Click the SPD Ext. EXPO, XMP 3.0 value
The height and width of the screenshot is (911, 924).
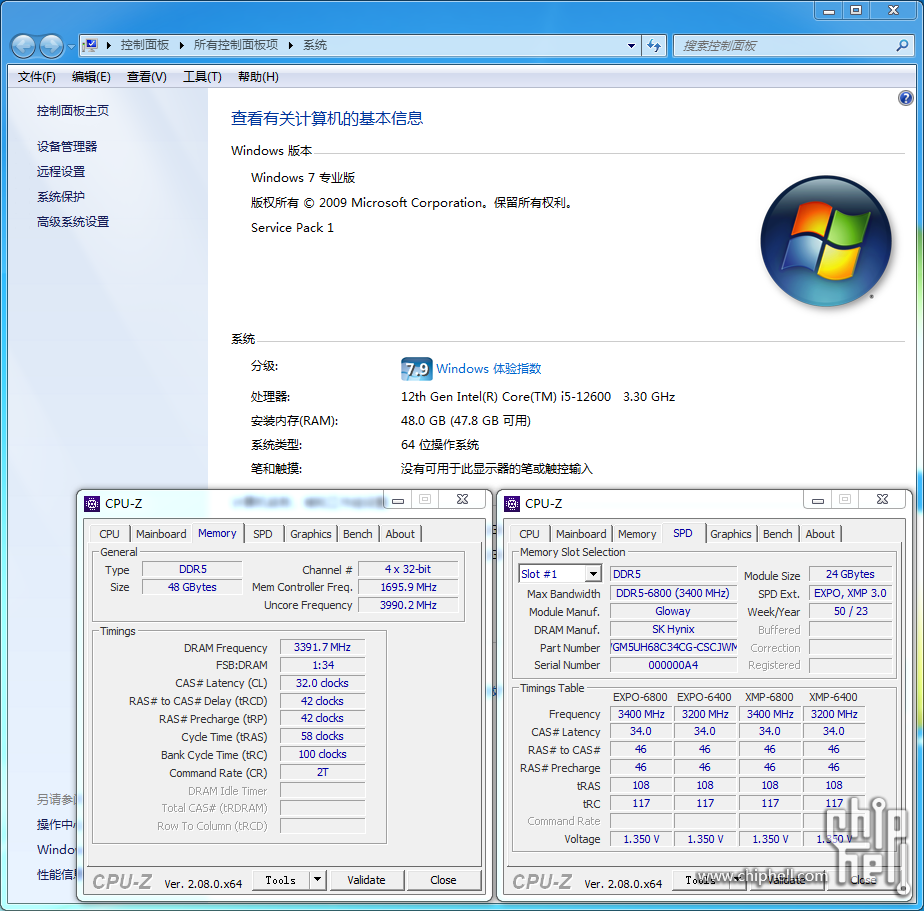(x=850, y=593)
